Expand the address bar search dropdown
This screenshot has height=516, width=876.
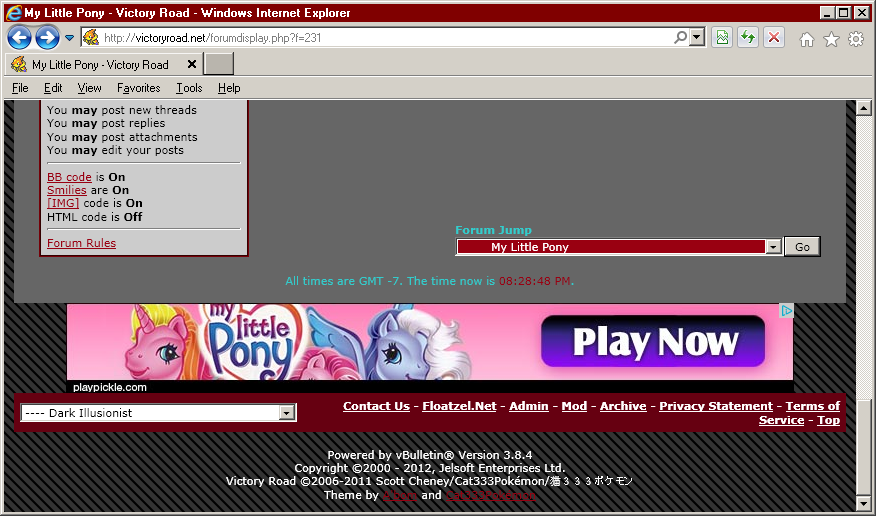coord(696,38)
